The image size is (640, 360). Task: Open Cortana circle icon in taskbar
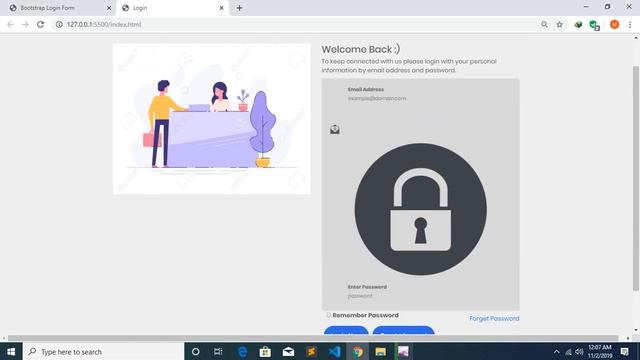196,351
